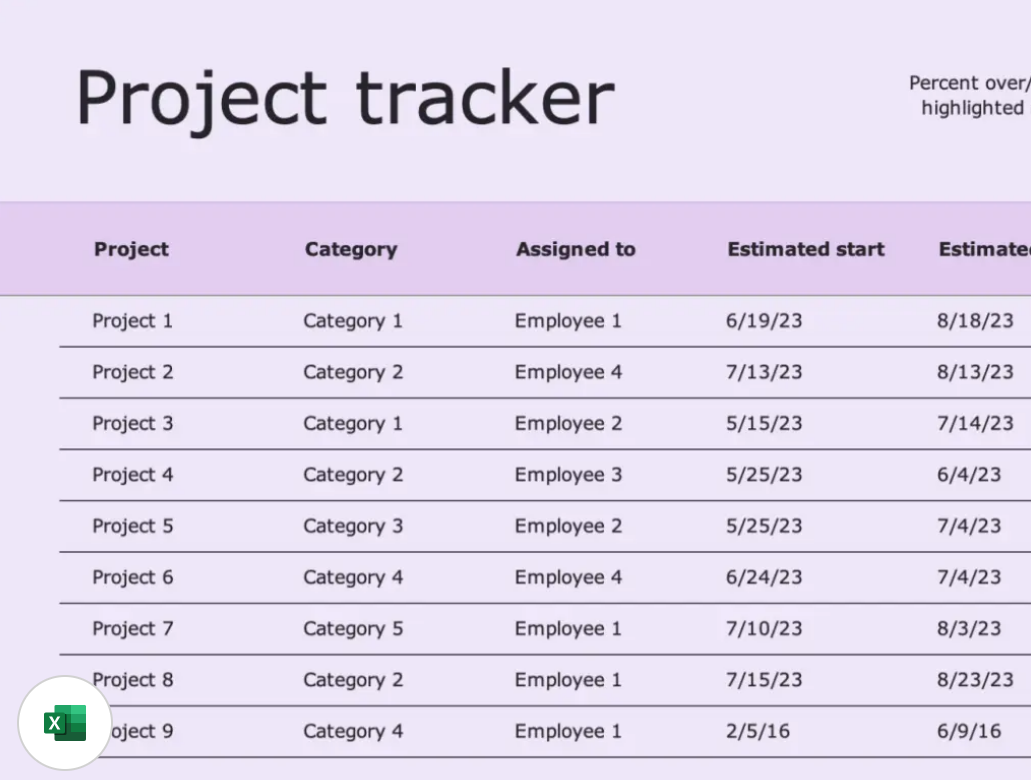Screen dimensions: 1031x780
Task: Click the 7/13/23 start date cell
Action: click(x=764, y=372)
